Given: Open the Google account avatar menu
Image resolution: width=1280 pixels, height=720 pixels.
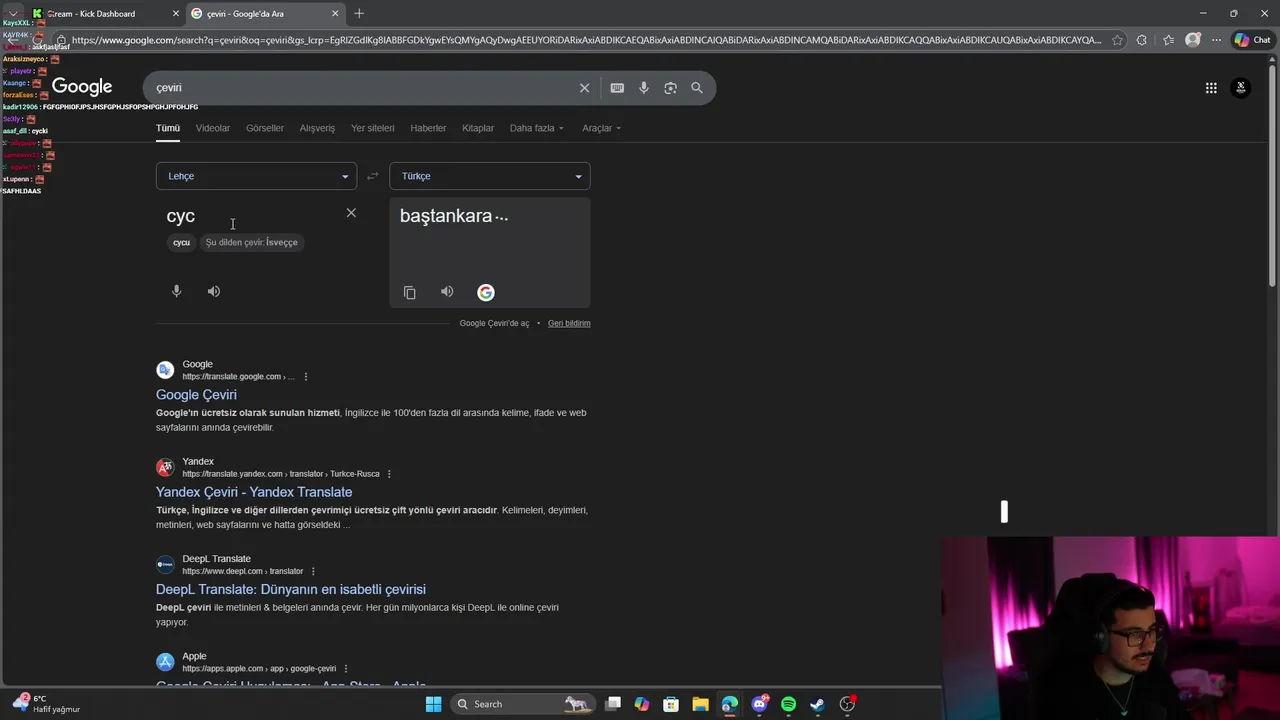Looking at the screenshot, I should [1241, 88].
